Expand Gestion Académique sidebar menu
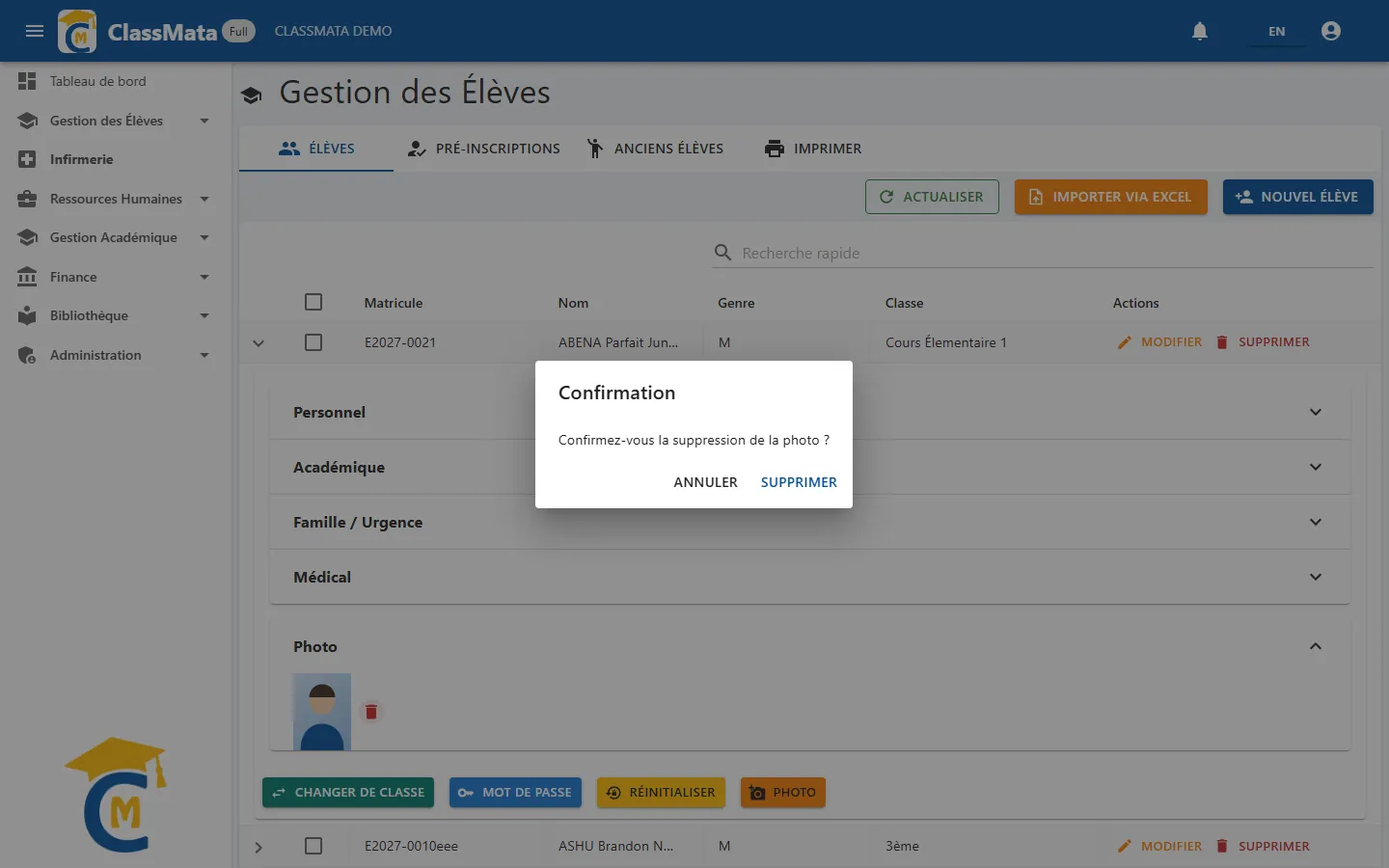This screenshot has width=1389, height=868. point(116,237)
